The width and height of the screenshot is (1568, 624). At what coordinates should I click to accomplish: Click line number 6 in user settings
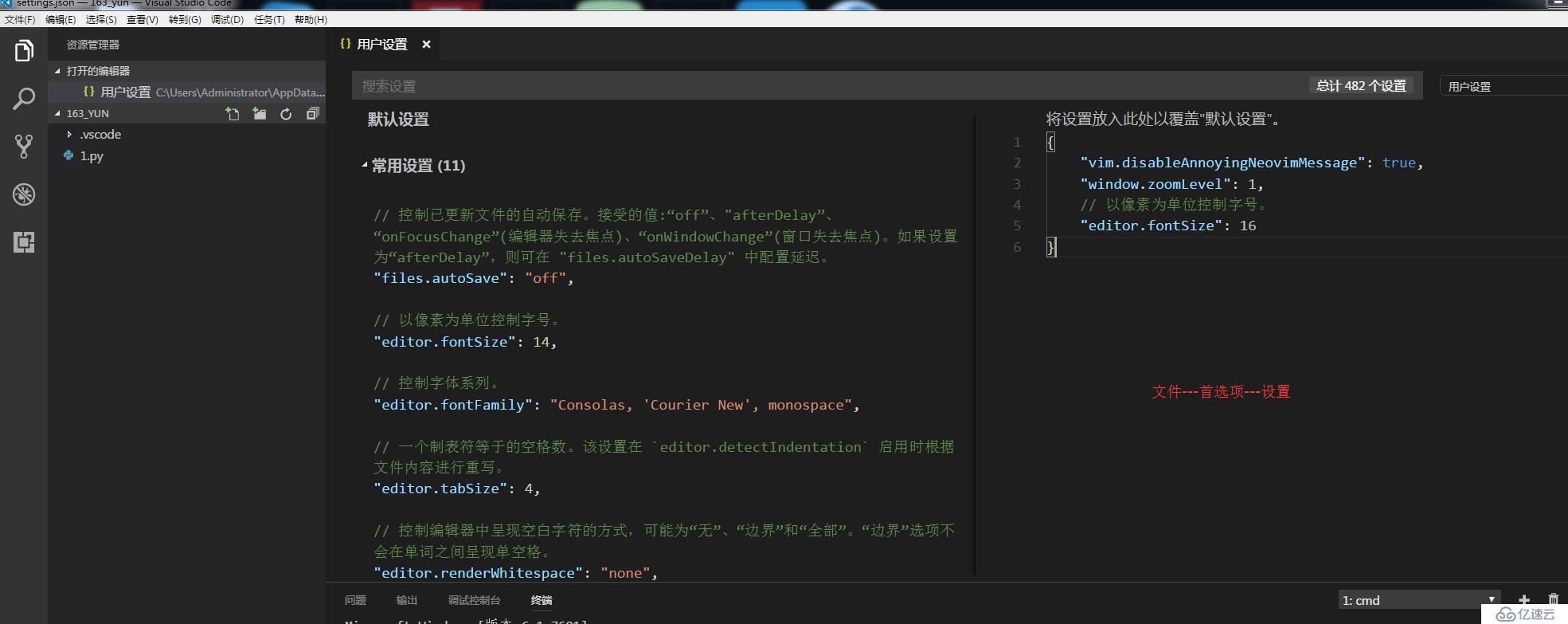1017,247
